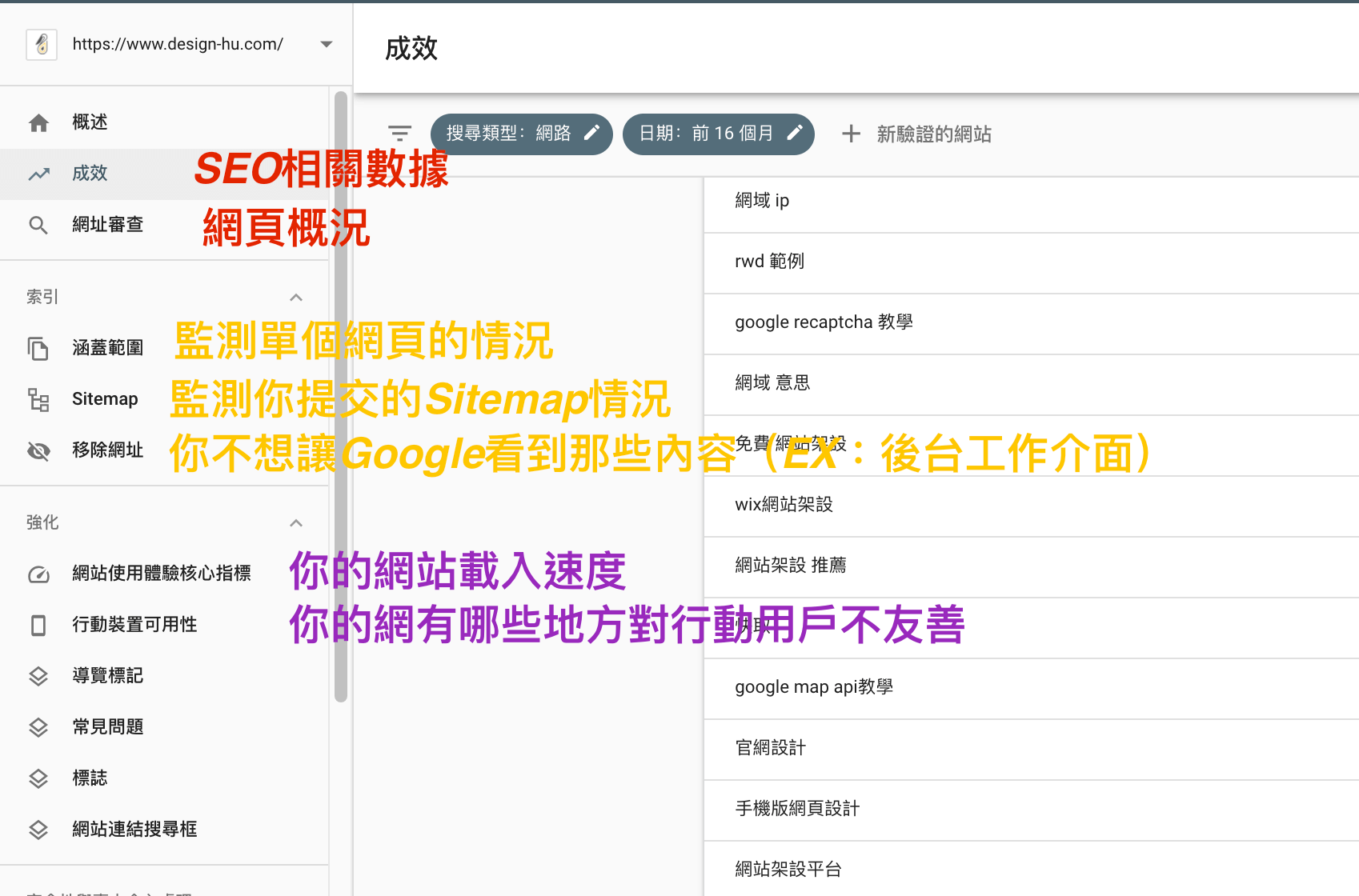This screenshot has width=1359, height=896.
Task: Edit the 日期：前 16 個月 filter chip
Action: (x=718, y=134)
